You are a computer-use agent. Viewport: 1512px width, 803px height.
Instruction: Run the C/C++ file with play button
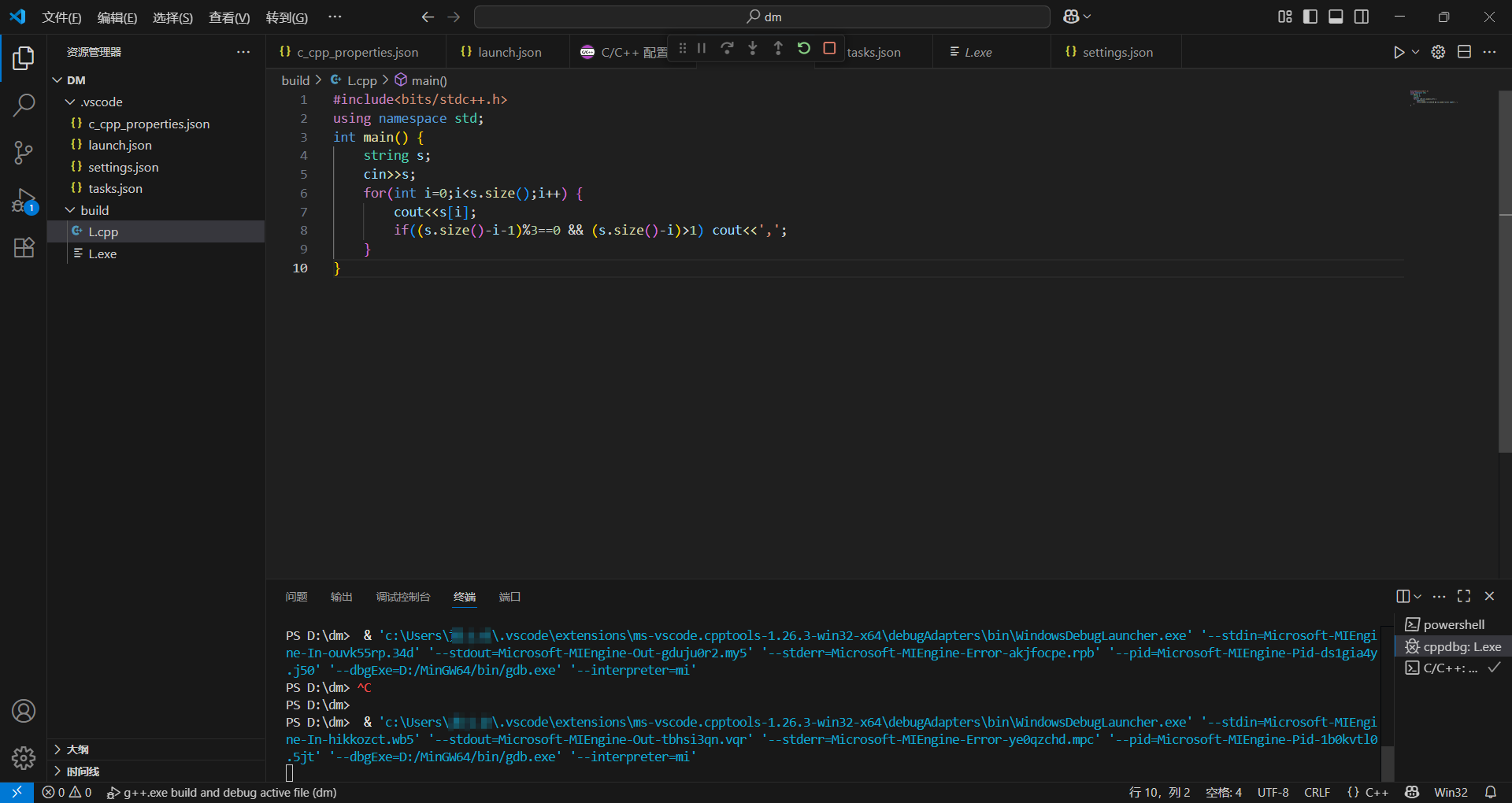(1399, 52)
